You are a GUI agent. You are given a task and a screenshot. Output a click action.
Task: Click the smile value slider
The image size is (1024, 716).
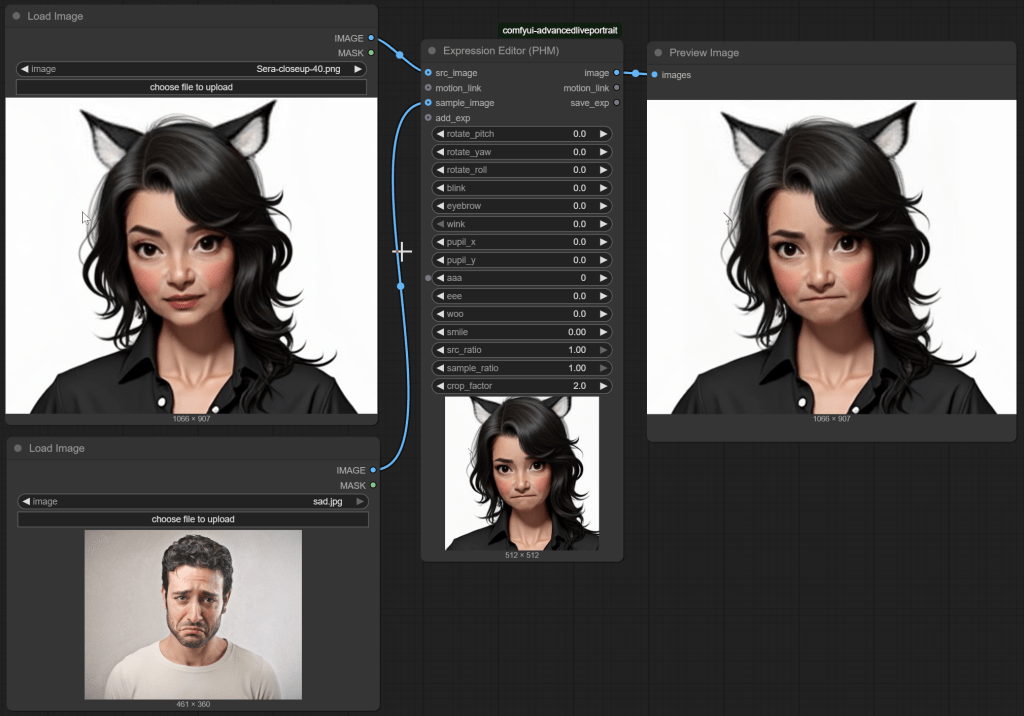click(521, 332)
